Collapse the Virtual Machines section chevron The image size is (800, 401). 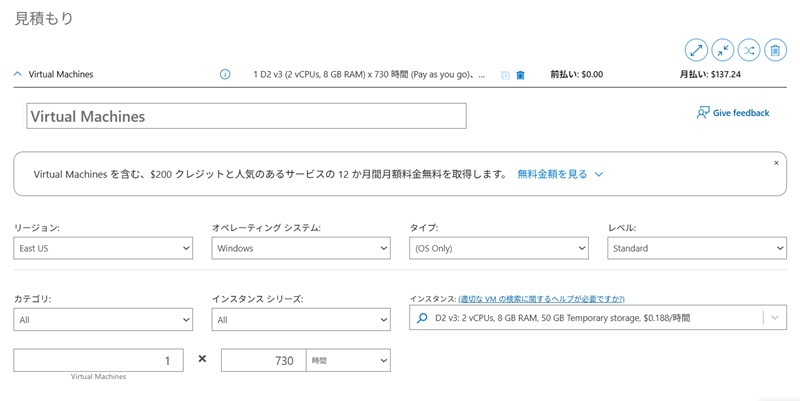17,74
